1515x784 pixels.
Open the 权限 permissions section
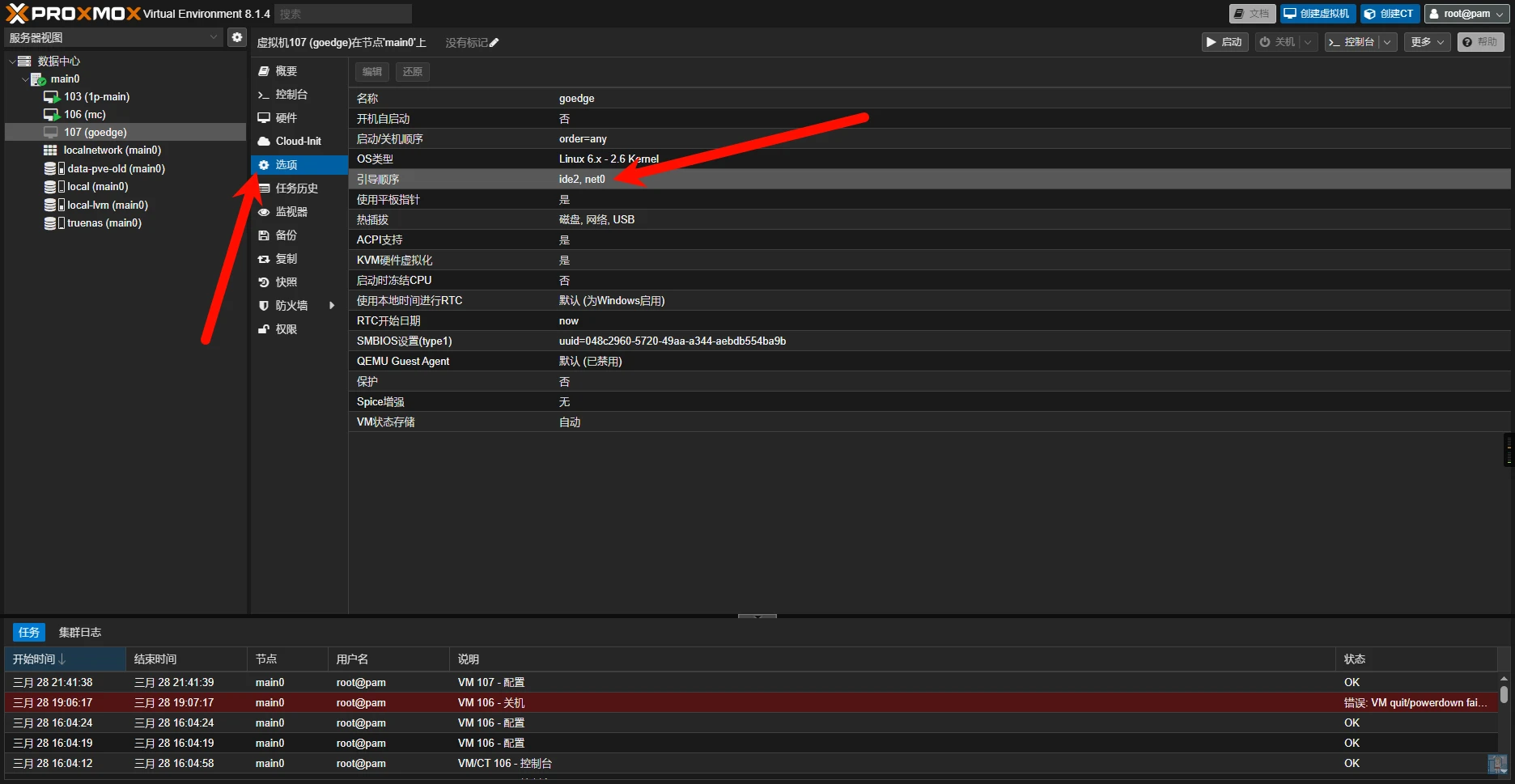[x=286, y=329]
